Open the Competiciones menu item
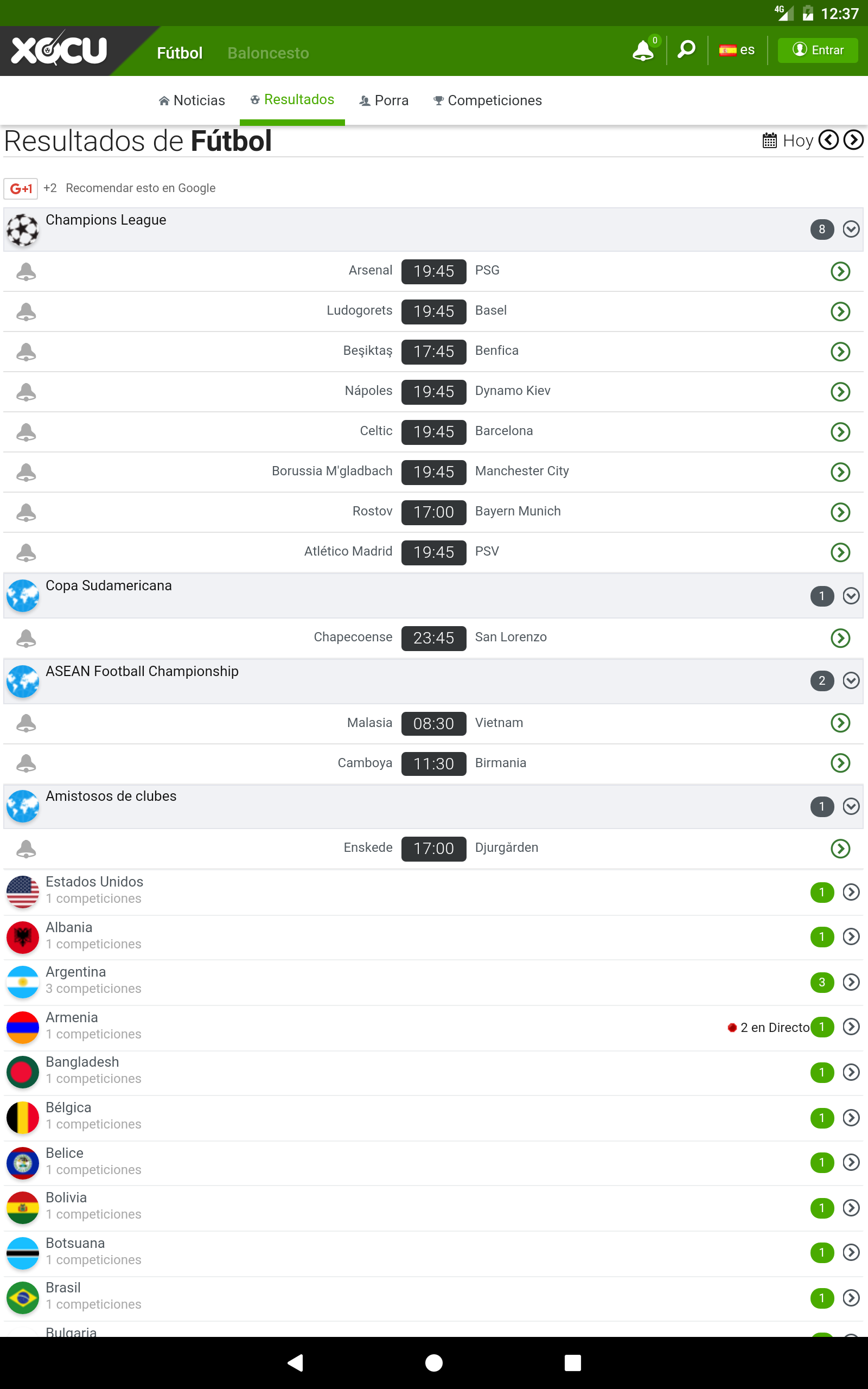Viewport: 868px width, 1389px height. pyautogui.click(x=487, y=100)
